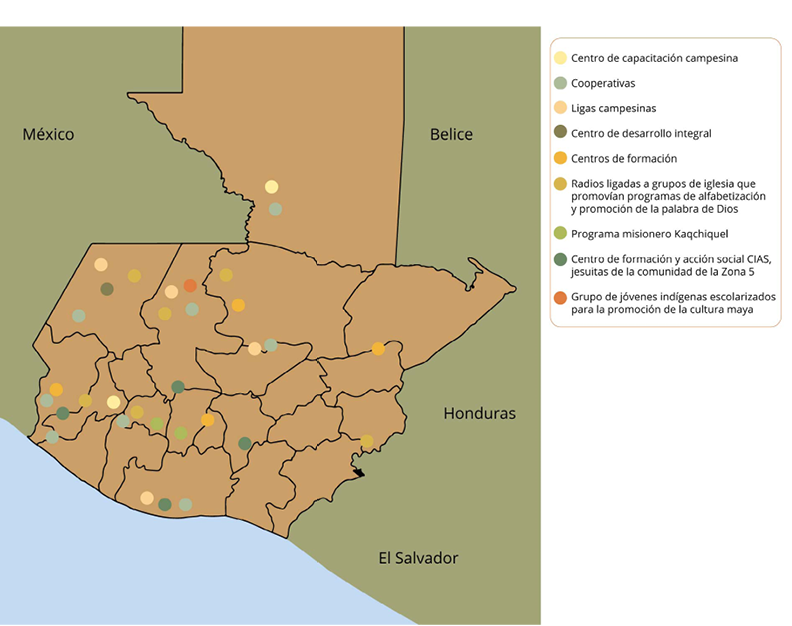Click the gray-green marker below the northernmost marker

275,209
